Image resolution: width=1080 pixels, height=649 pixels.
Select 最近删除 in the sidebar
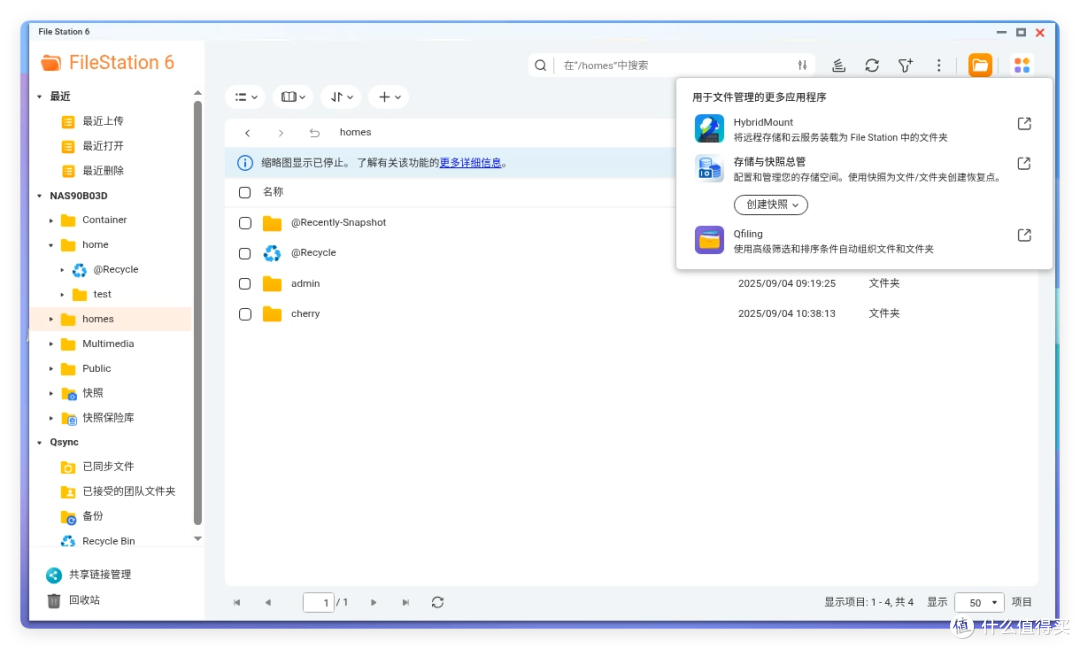tap(102, 171)
